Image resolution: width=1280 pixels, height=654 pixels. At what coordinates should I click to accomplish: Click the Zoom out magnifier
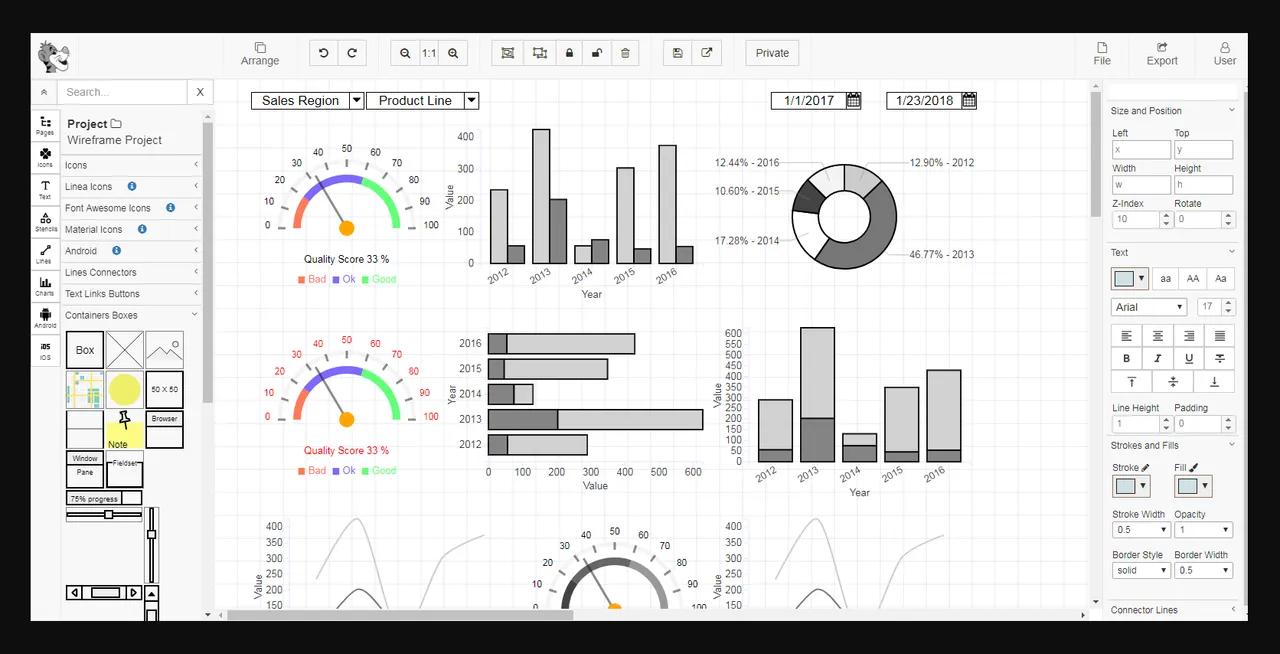pos(405,53)
